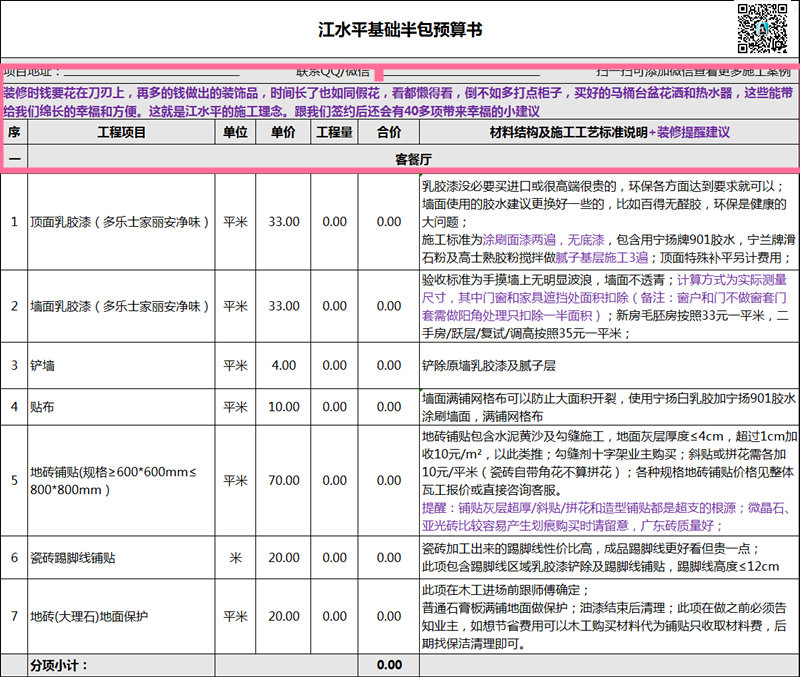Click the 瓷砖踢脚线铺贴 item cell
The image size is (800, 677).
(x=121, y=557)
